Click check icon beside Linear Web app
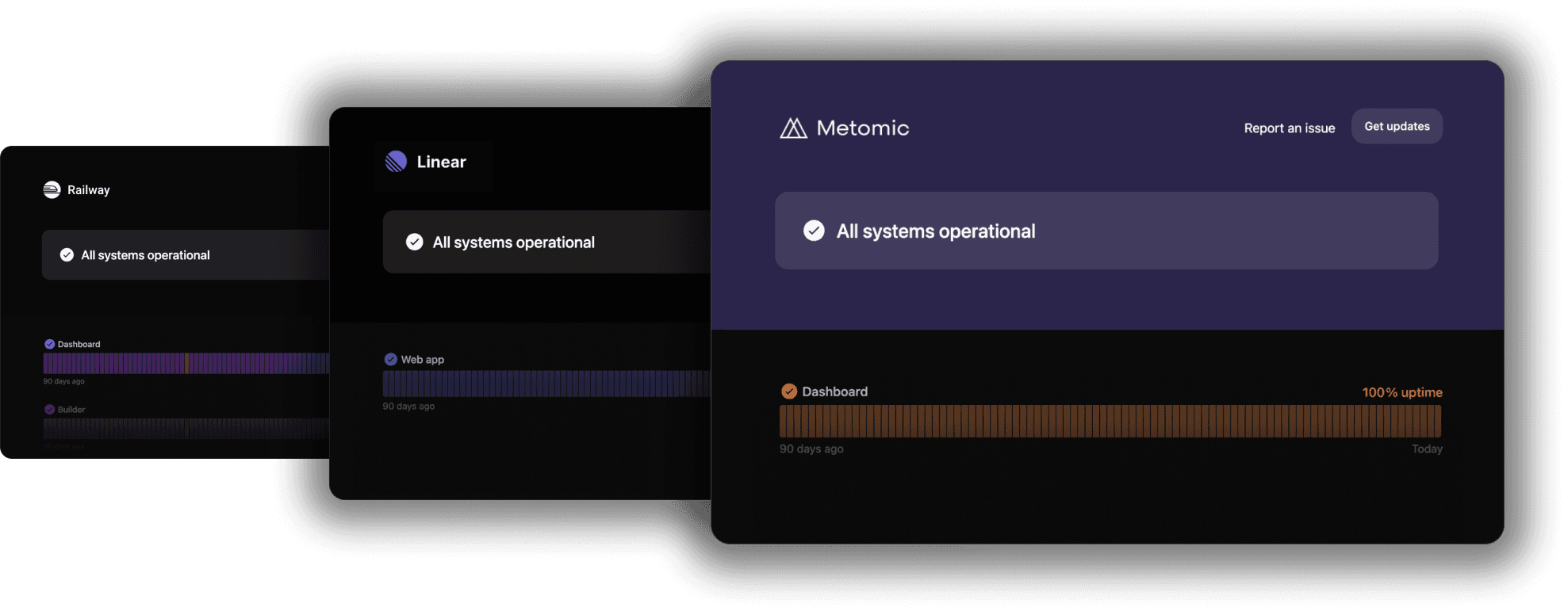The height and width of the screenshot is (611, 1568). click(x=390, y=359)
